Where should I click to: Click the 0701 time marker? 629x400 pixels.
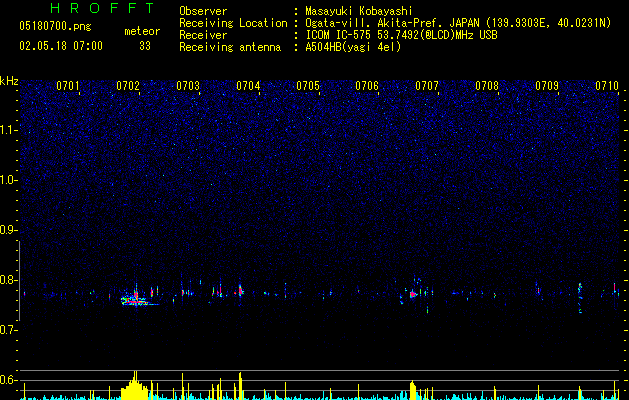68,86
